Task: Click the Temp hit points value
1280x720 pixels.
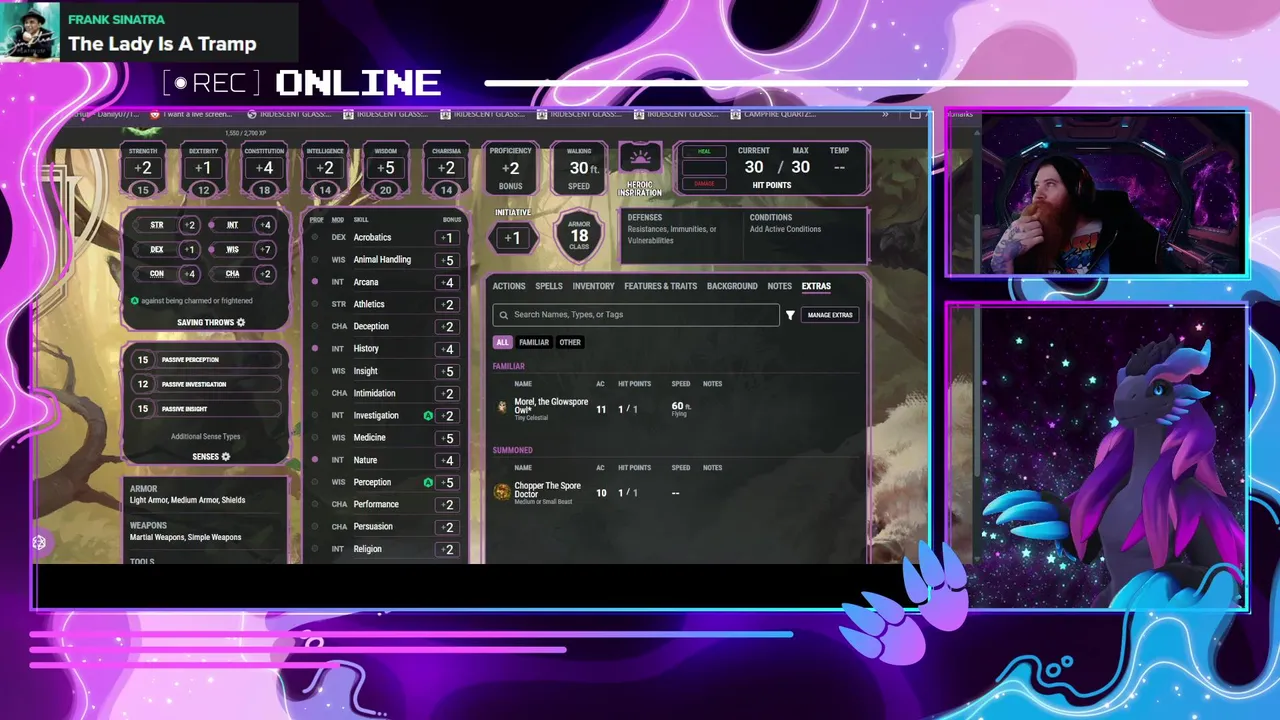Action: (839, 168)
